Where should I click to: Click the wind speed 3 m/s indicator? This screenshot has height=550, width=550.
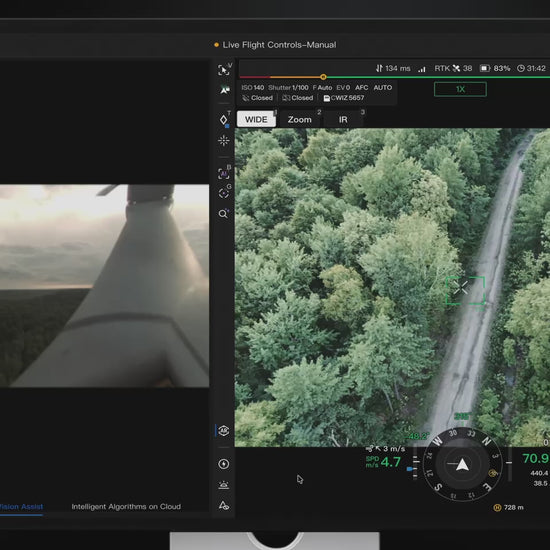click(385, 449)
